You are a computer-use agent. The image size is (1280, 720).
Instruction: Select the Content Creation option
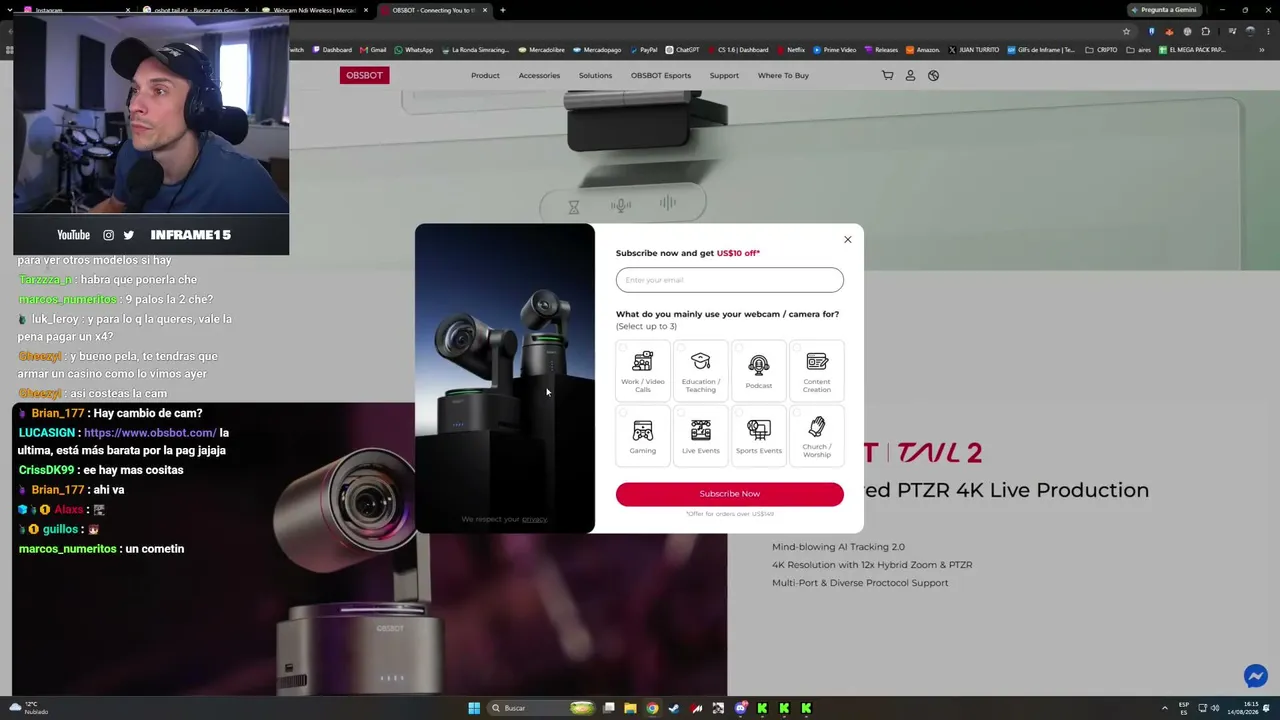click(817, 370)
